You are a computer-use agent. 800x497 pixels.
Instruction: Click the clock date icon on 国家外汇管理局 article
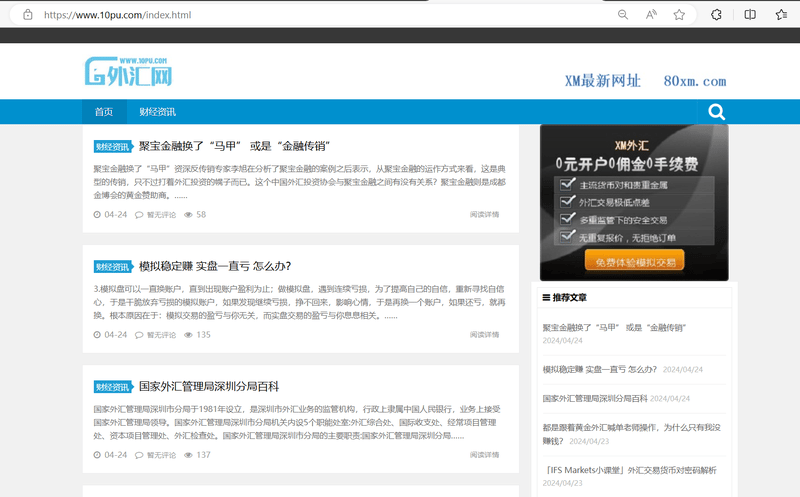click(97, 455)
